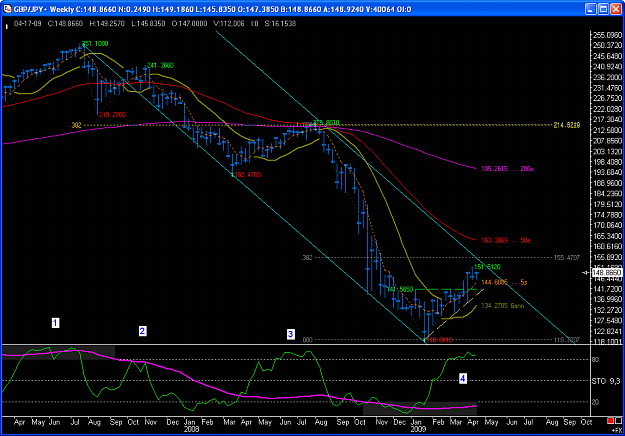Click the 118.8410 bottom low label
625x436 pixels.
point(440,340)
